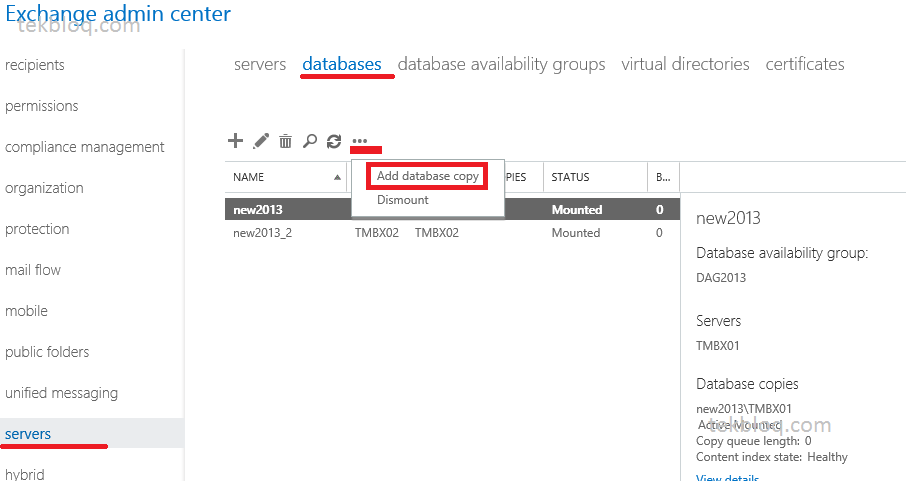
Task: Choose Dismount from the menu
Action: click(x=403, y=200)
